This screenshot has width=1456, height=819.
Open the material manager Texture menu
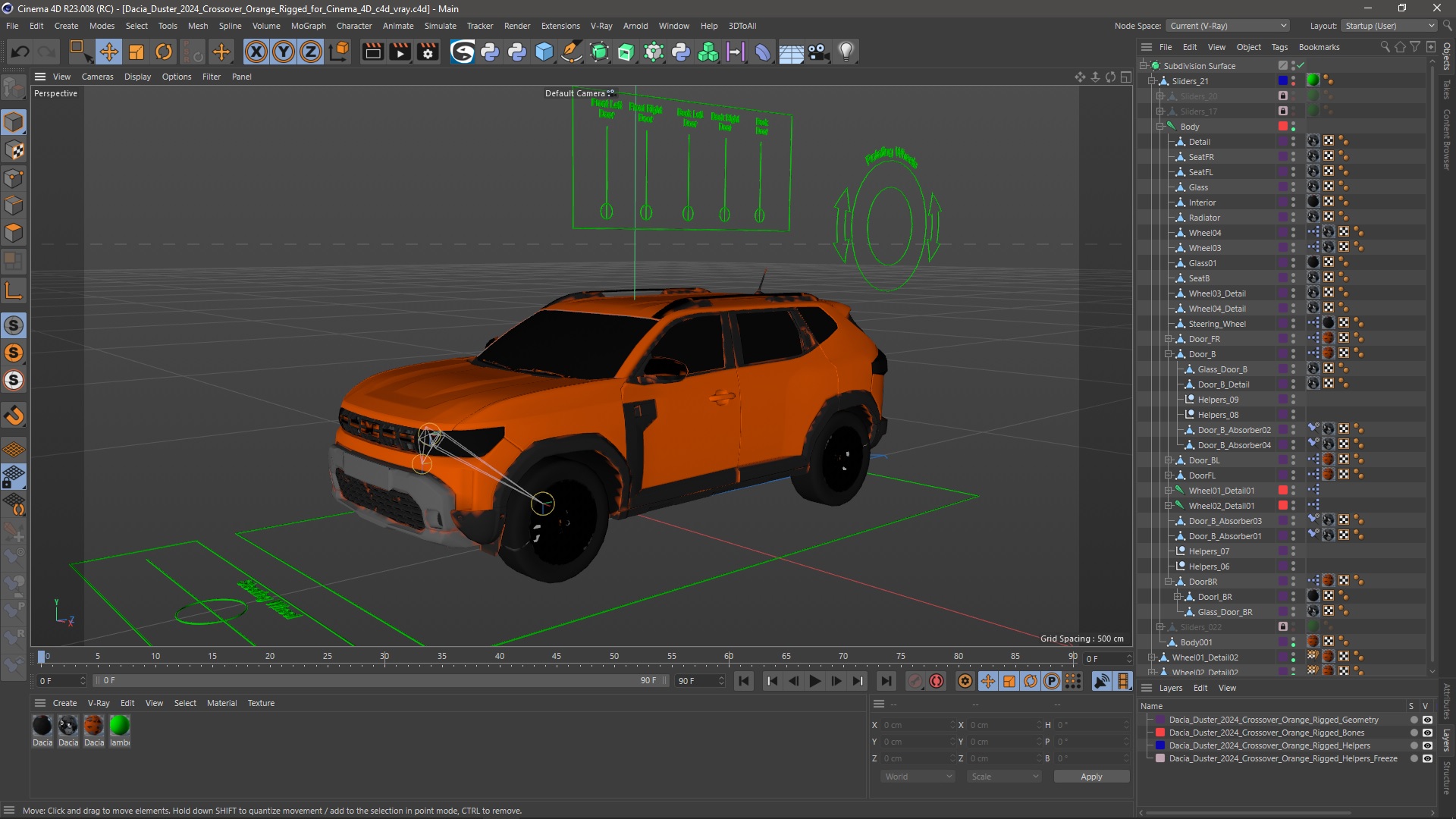click(x=261, y=703)
